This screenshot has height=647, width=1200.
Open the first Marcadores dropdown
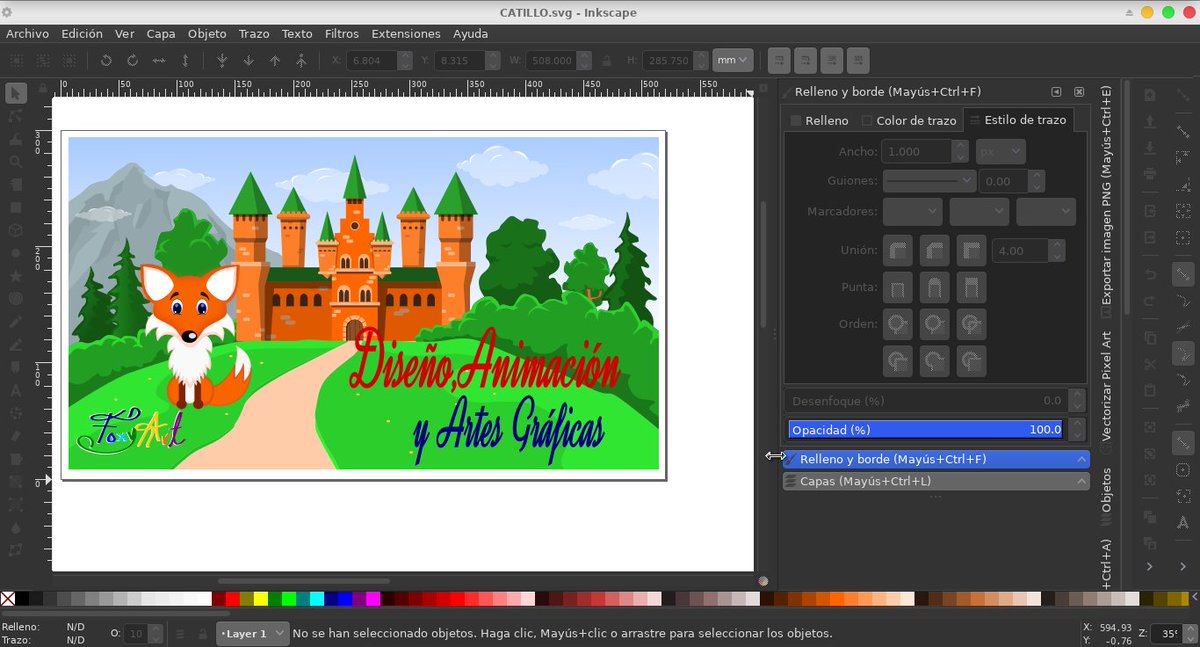(913, 211)
